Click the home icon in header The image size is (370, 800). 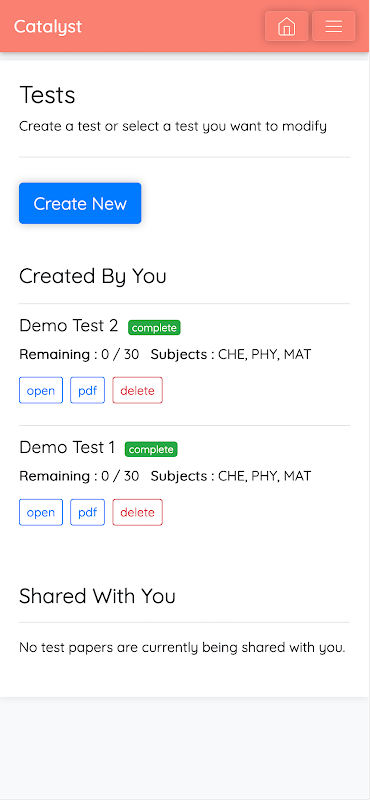click(286, 26)
